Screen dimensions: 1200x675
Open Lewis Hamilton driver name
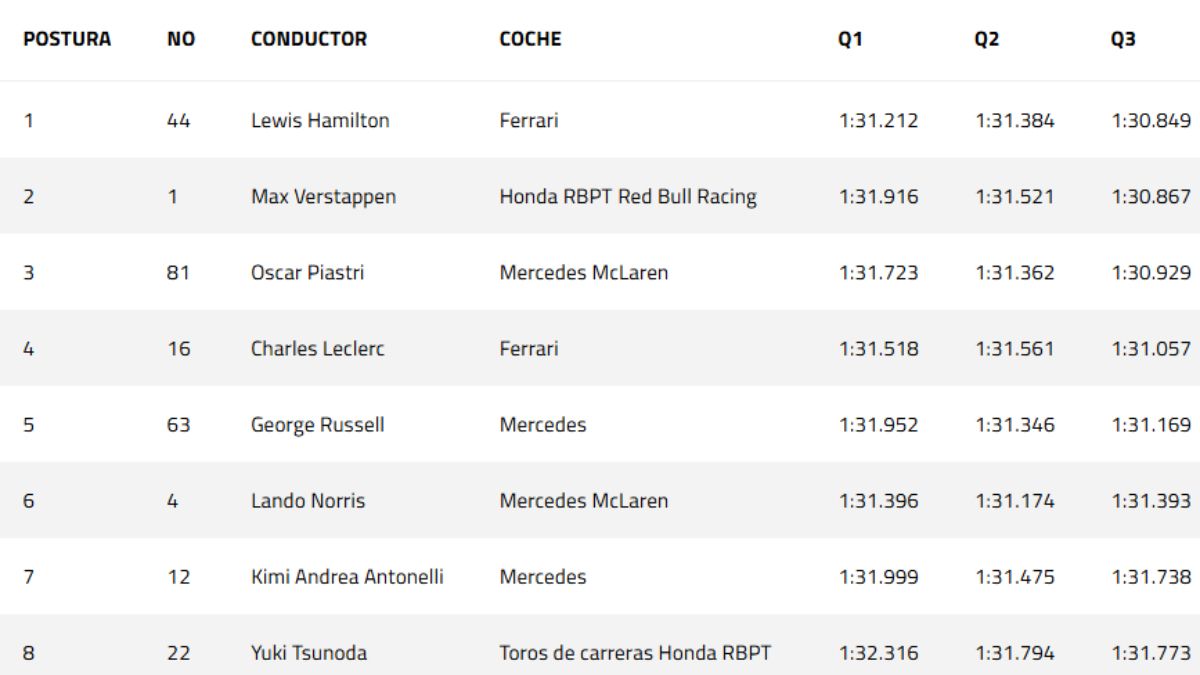pos(320,121)
